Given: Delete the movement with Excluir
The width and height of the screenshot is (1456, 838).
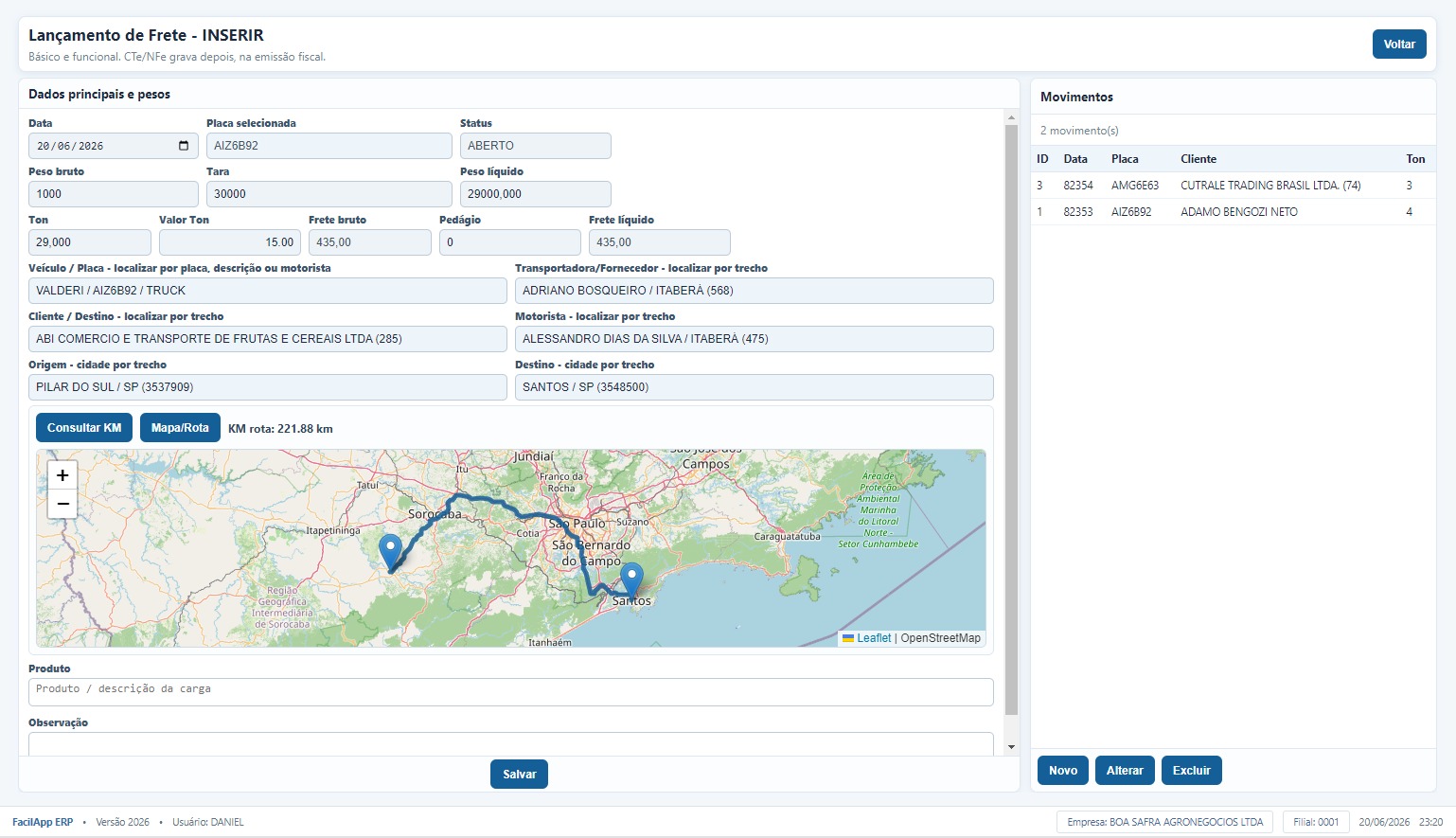Looking at the screenshot, I should [1191, 771].
